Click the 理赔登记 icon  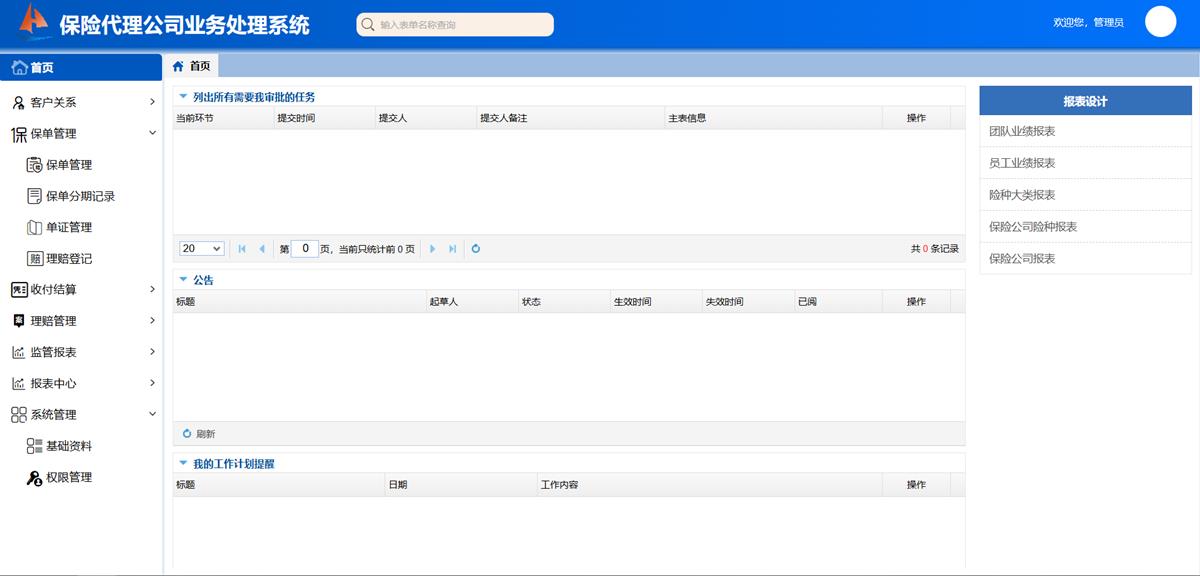coord(34,258)
